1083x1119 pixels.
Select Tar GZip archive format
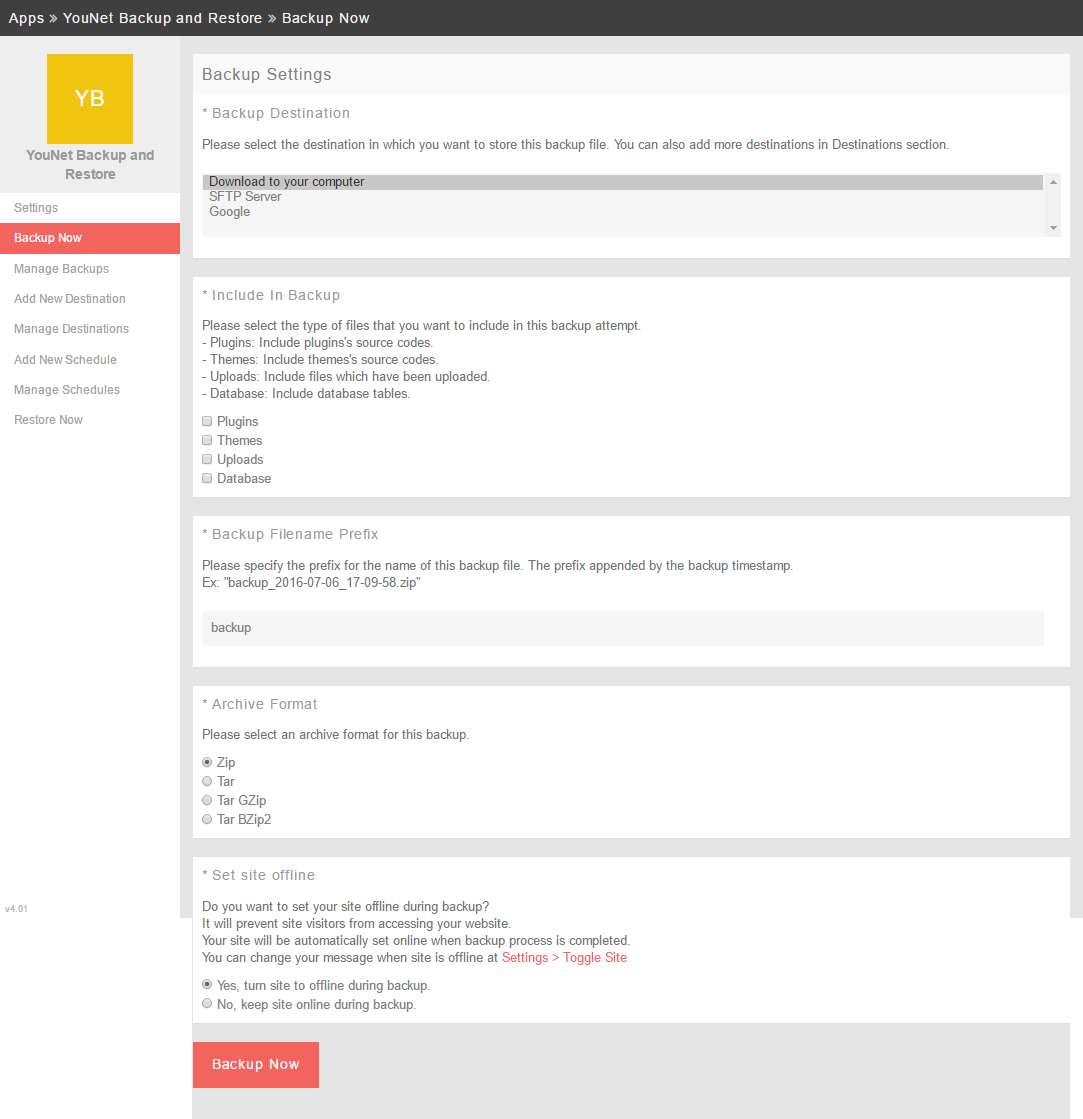coord(207,800)
